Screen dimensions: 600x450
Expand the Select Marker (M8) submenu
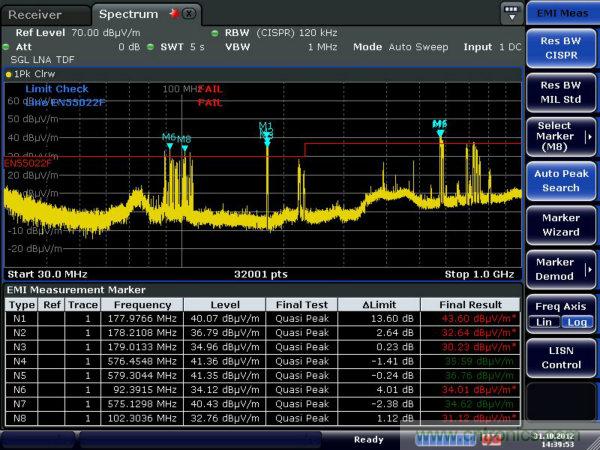click(560, 137)
